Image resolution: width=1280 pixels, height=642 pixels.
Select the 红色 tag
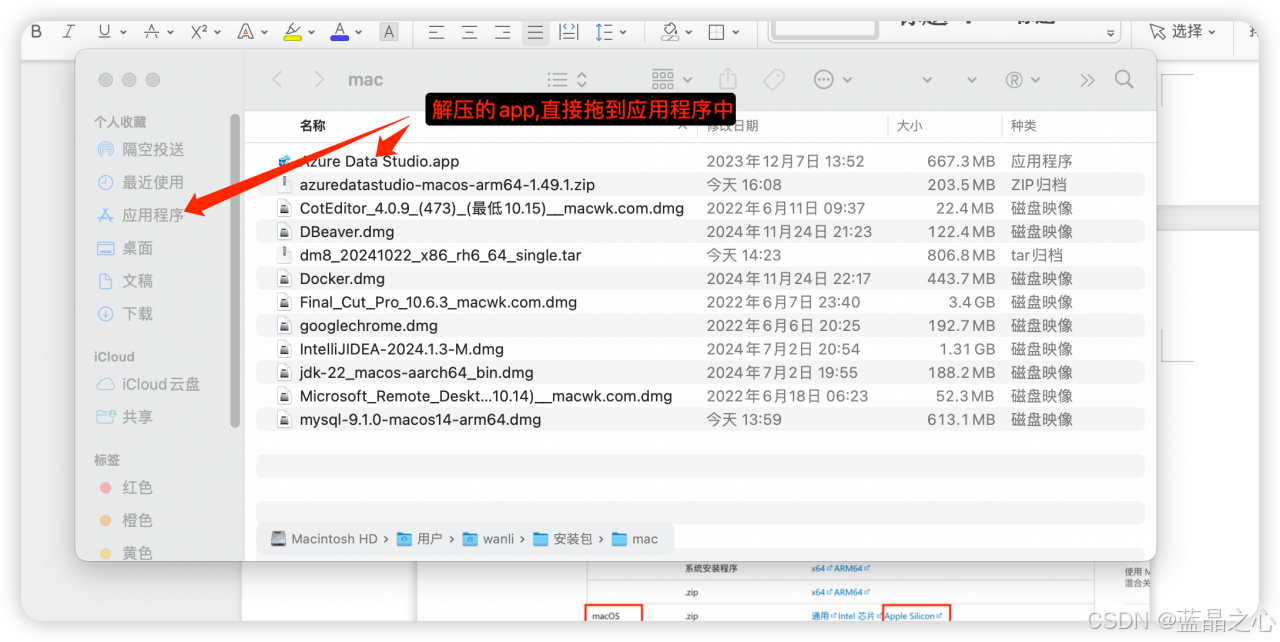(x=125, y=488)
